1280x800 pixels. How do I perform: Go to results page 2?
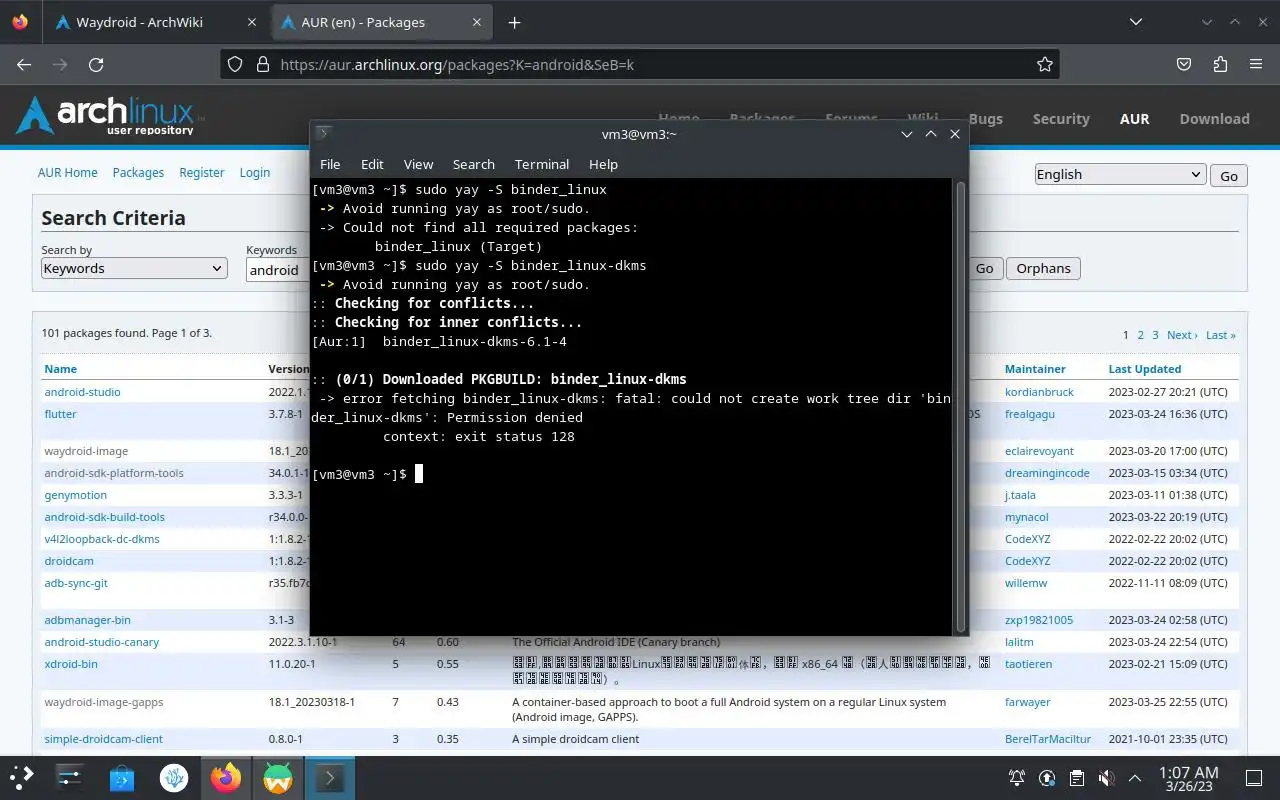click(x=1140, y=335)
